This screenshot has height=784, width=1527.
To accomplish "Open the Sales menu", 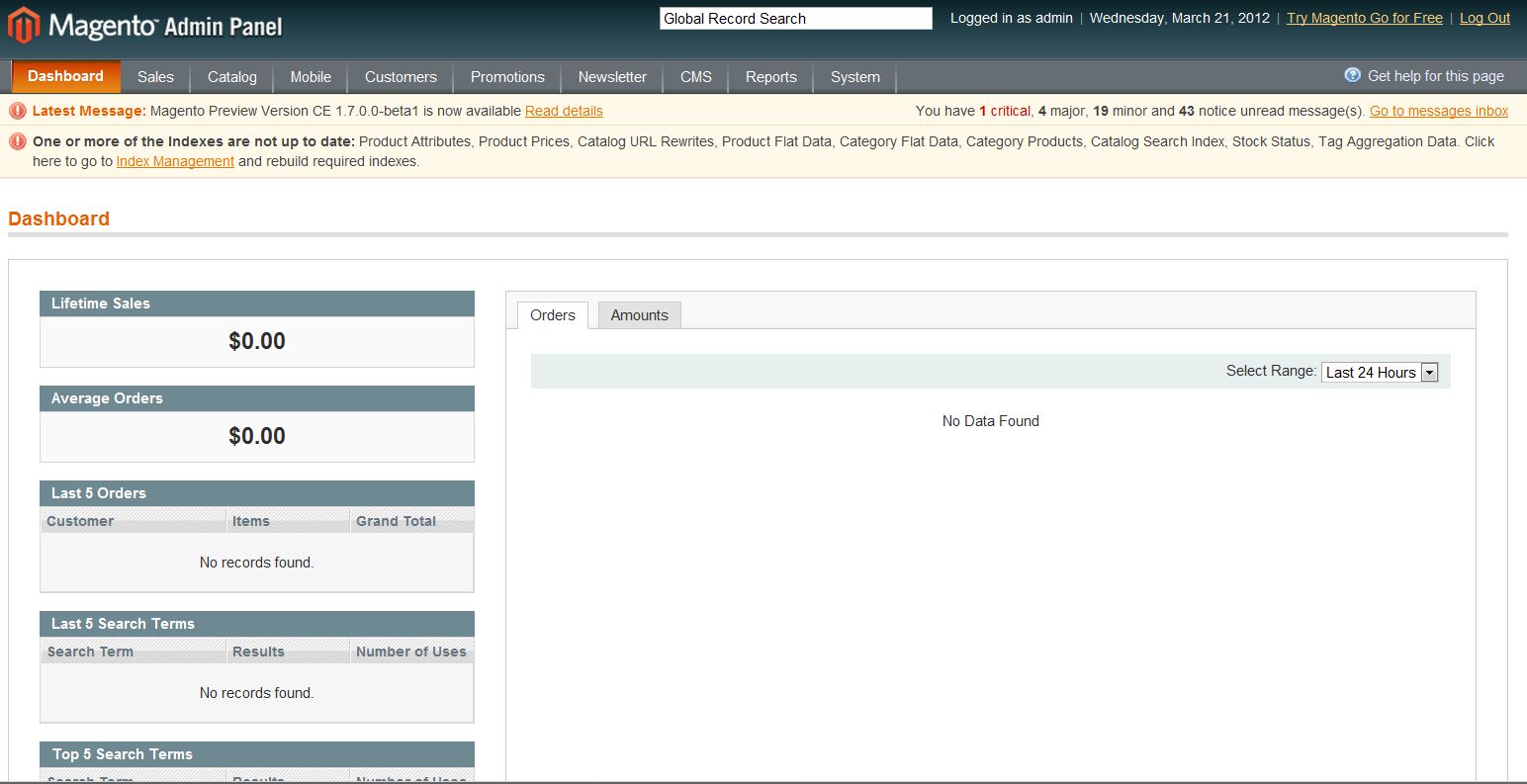I will point(155,77).
